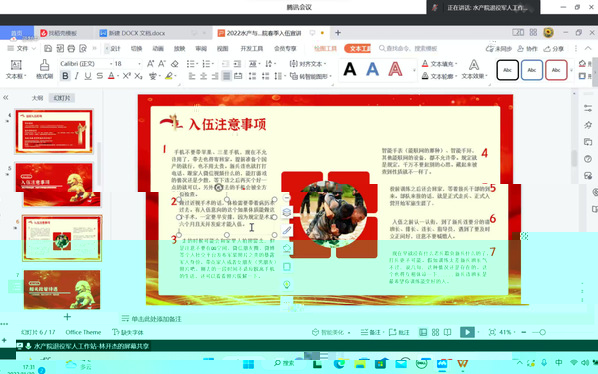
Task: Apply superscript X² formatting
Action: click(x=127, y=76)
